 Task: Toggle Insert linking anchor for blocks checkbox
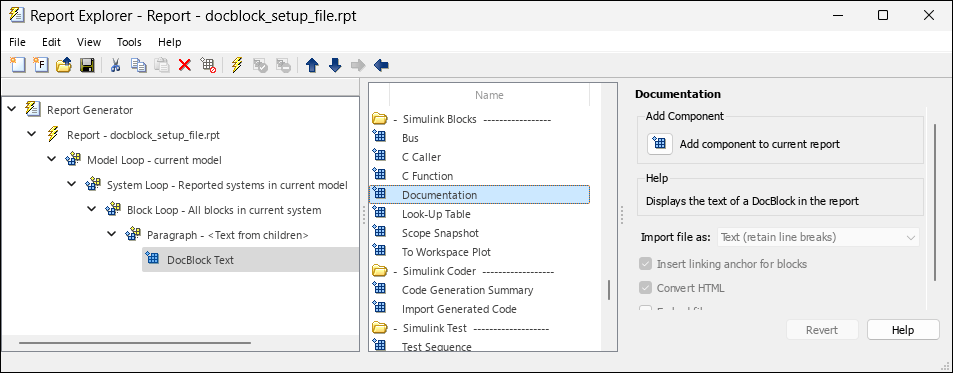pyautogui.click(x=645, y=264)
